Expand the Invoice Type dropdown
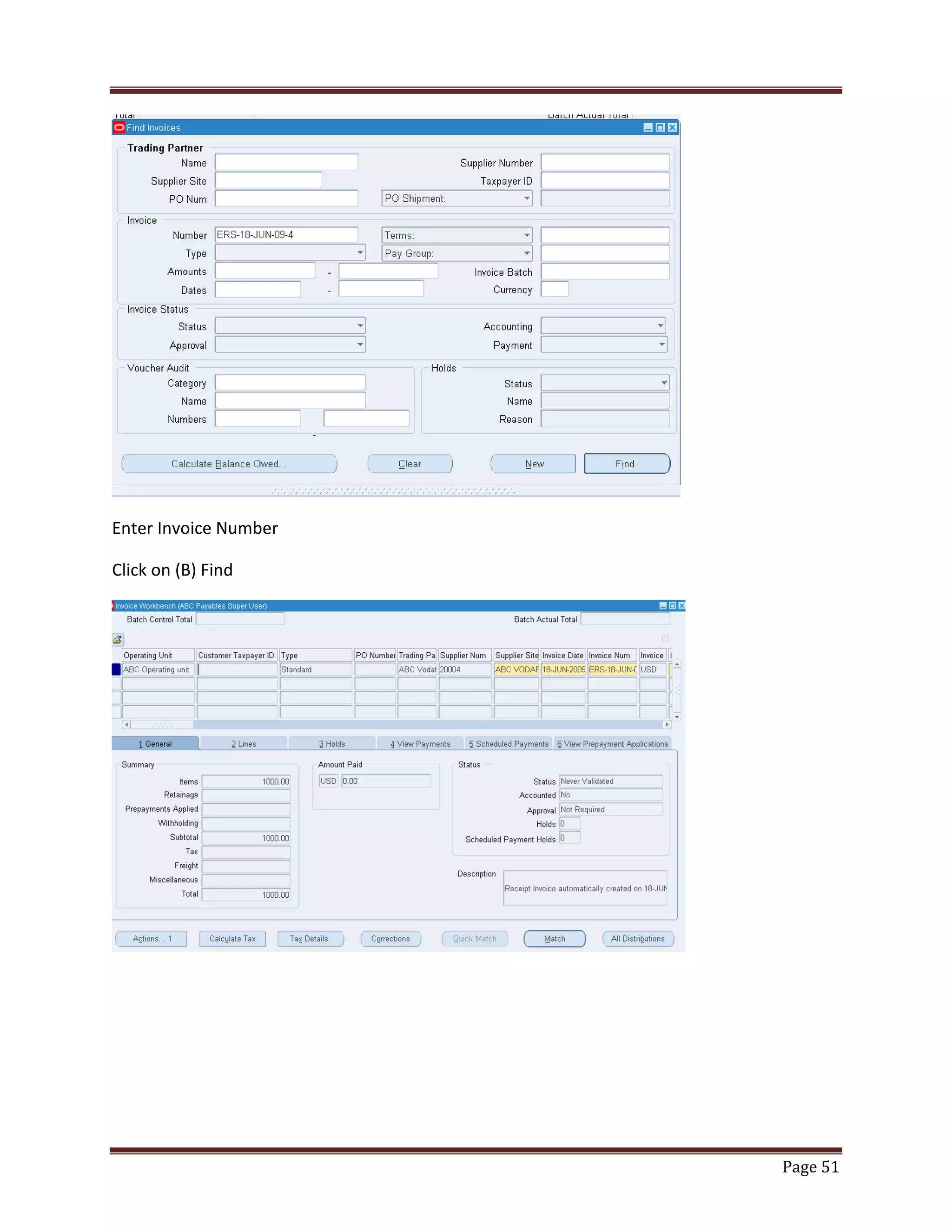The height and width of the screenshot is (1232, 952). click(291, 253)
